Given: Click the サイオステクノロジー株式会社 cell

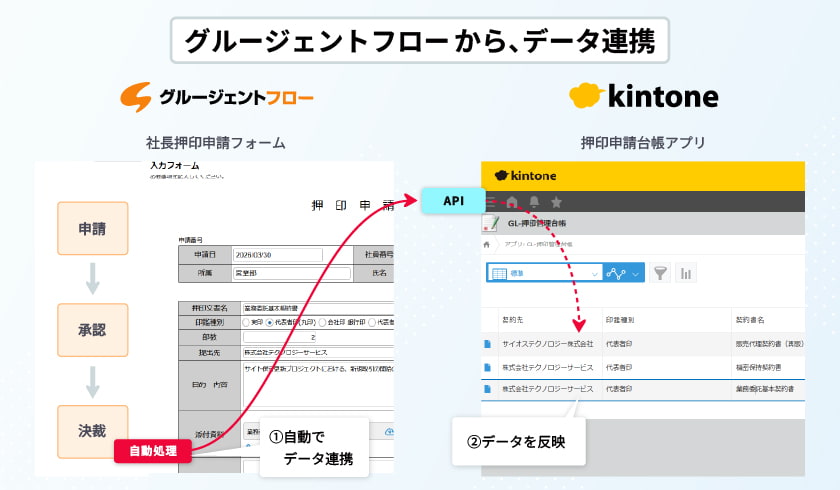Looking at the screenshot, I should tap(548, 344).
